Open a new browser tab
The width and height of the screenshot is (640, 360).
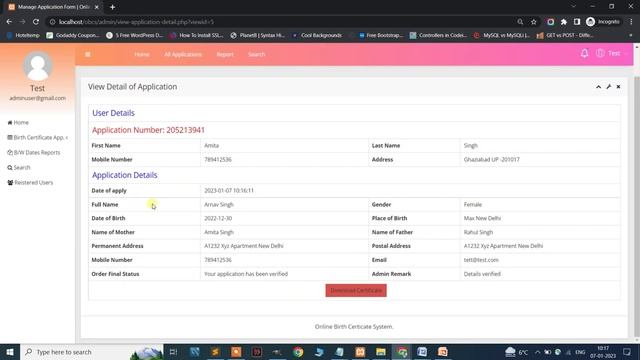[112, 7]
